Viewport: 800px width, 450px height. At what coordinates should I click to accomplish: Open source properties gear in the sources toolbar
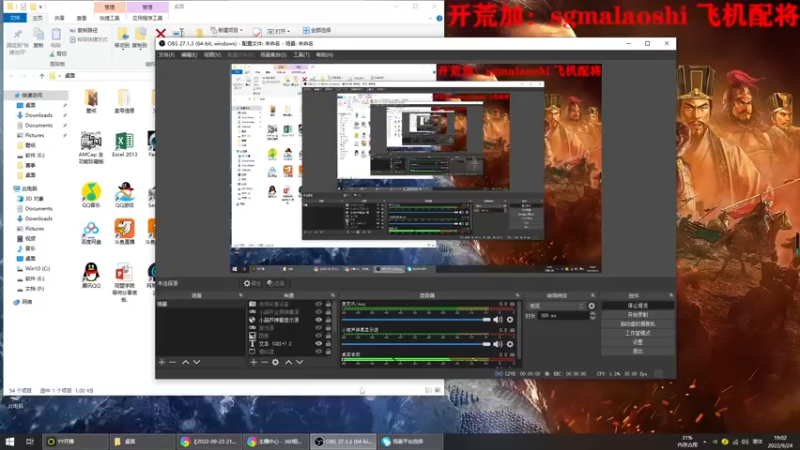point(276,362)
